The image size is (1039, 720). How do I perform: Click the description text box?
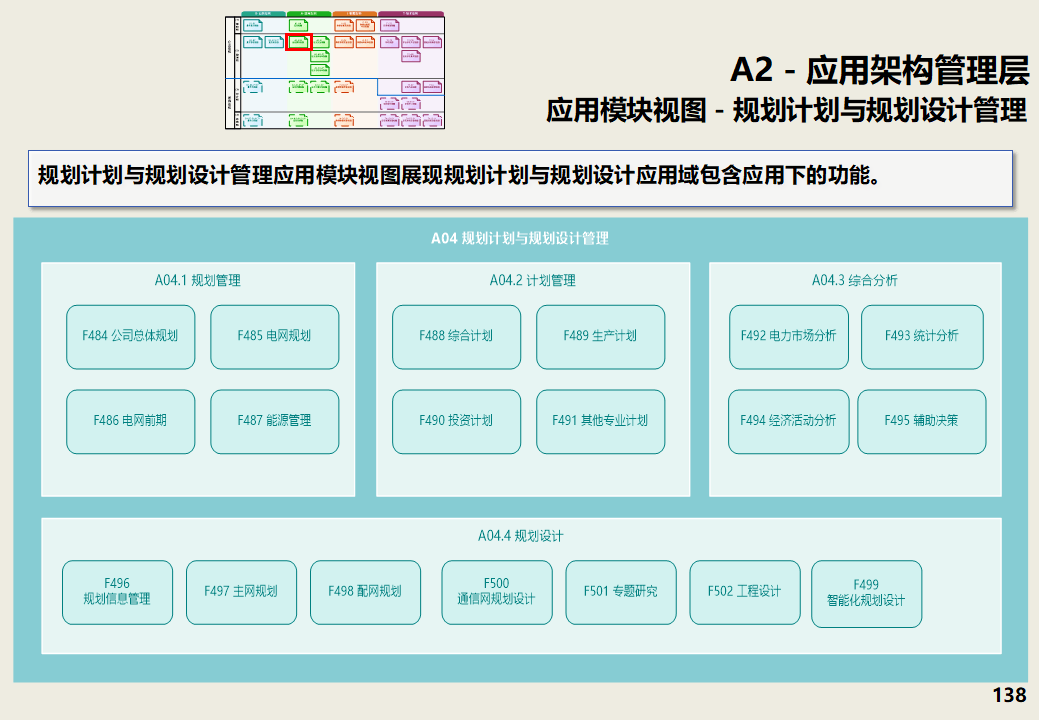pyautogui.click(x=520, y=178)
